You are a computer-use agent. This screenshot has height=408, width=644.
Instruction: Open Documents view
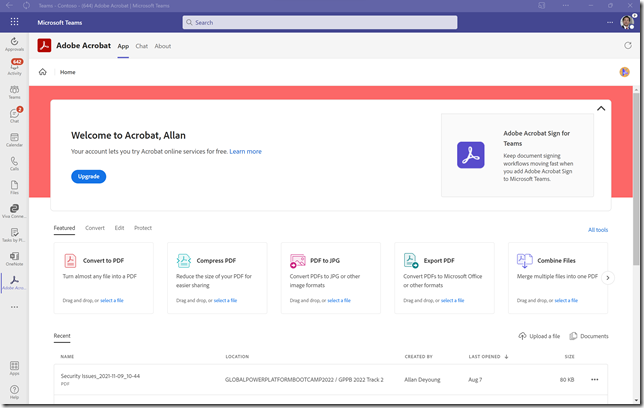point(589,336)
